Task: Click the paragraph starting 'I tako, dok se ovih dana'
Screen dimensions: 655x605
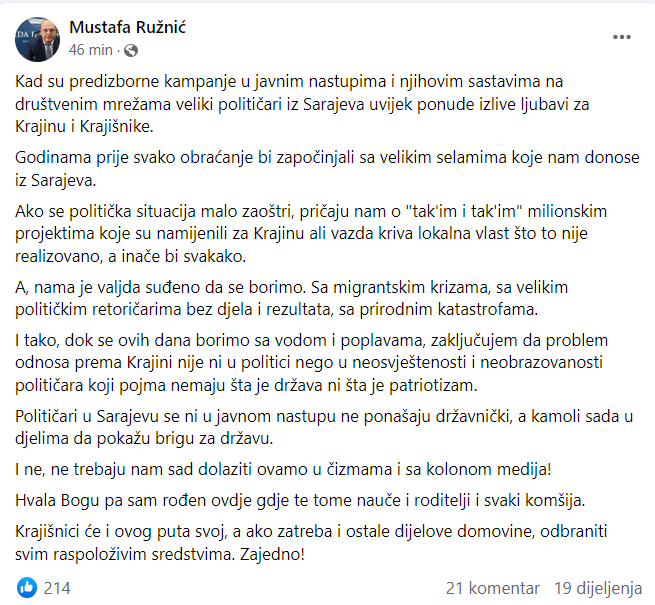Action: coord(311,363)
